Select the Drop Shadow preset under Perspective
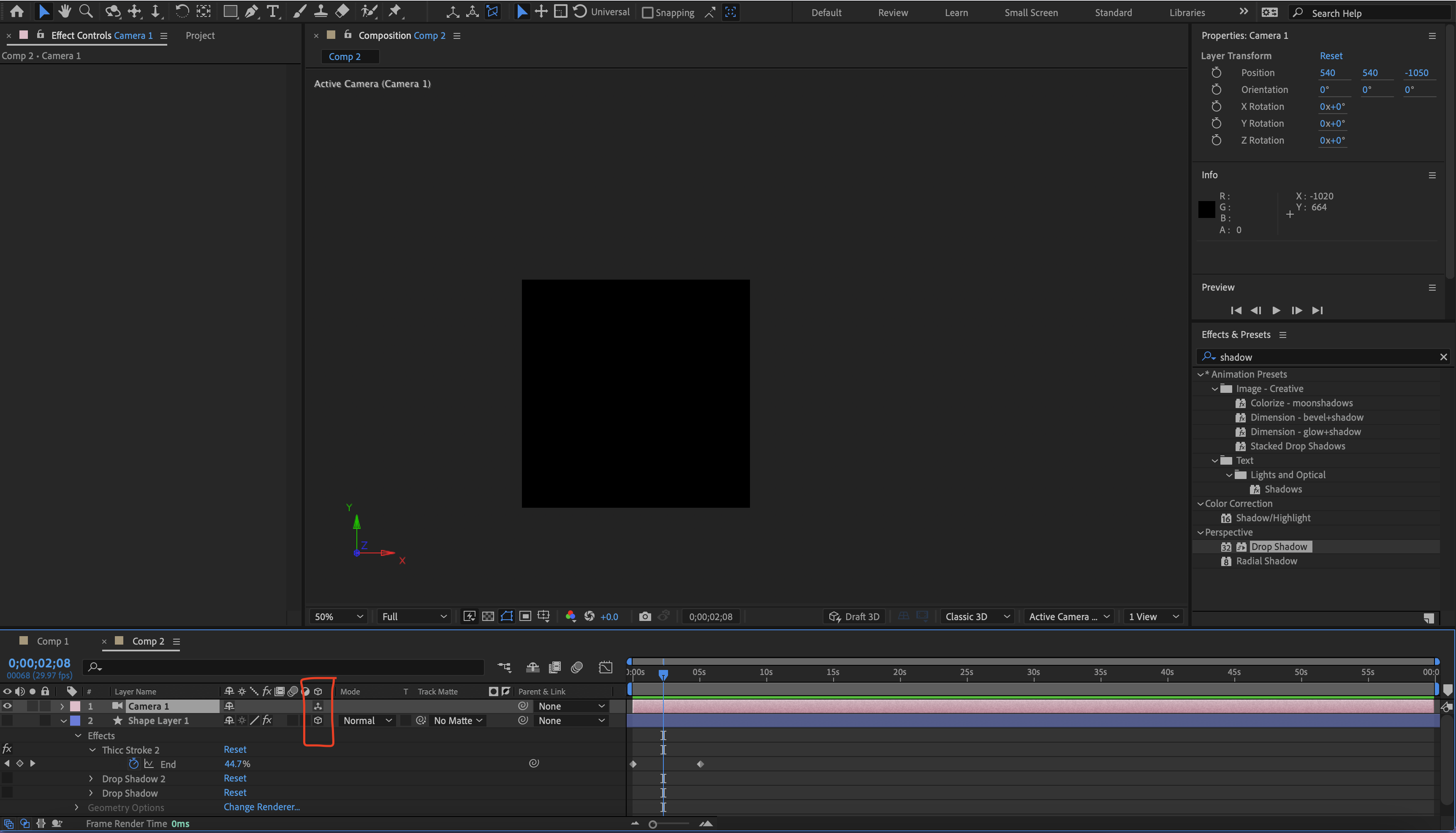Screen dimensions: 1456x833 pos(1279,546)
